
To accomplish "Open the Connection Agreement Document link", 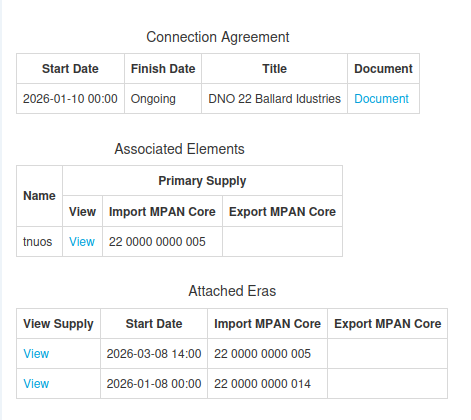I will tap(381, 99).
